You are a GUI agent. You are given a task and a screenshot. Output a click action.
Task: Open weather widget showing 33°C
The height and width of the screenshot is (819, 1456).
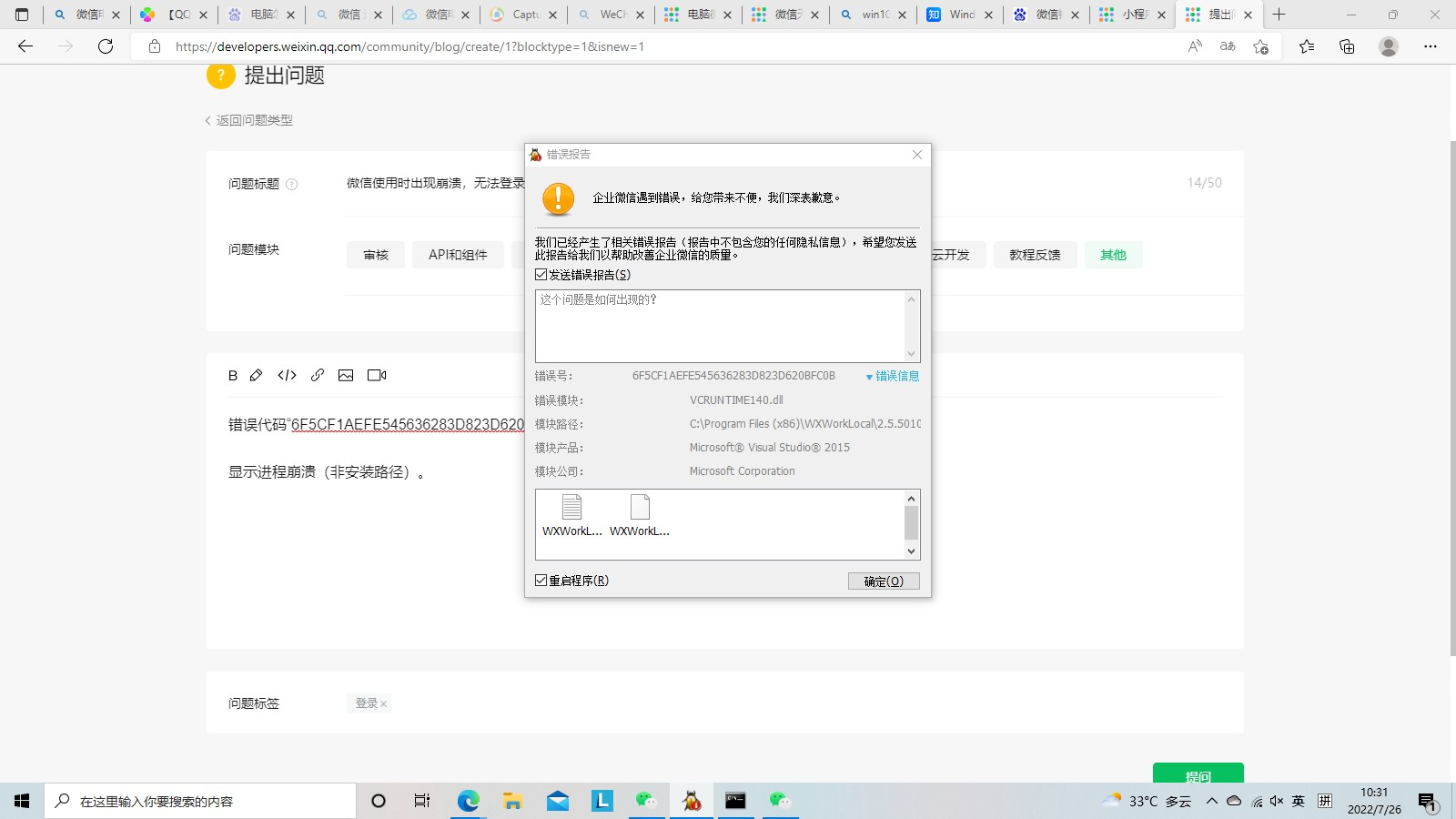tap(1147, 801)
